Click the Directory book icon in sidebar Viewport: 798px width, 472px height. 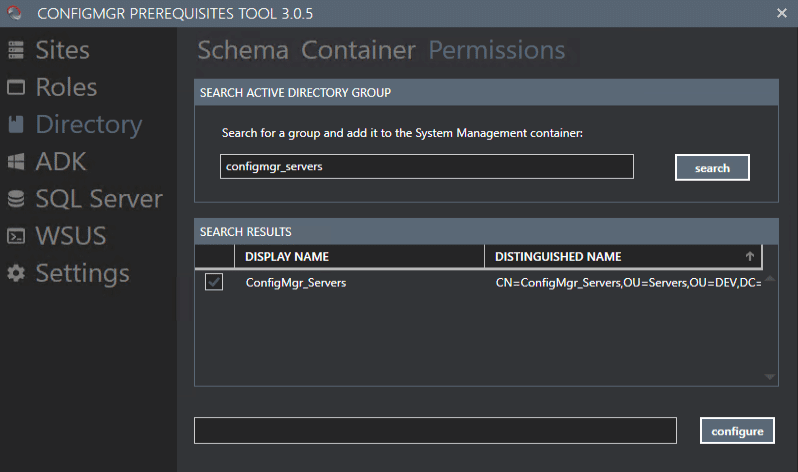tap(16, 124)
